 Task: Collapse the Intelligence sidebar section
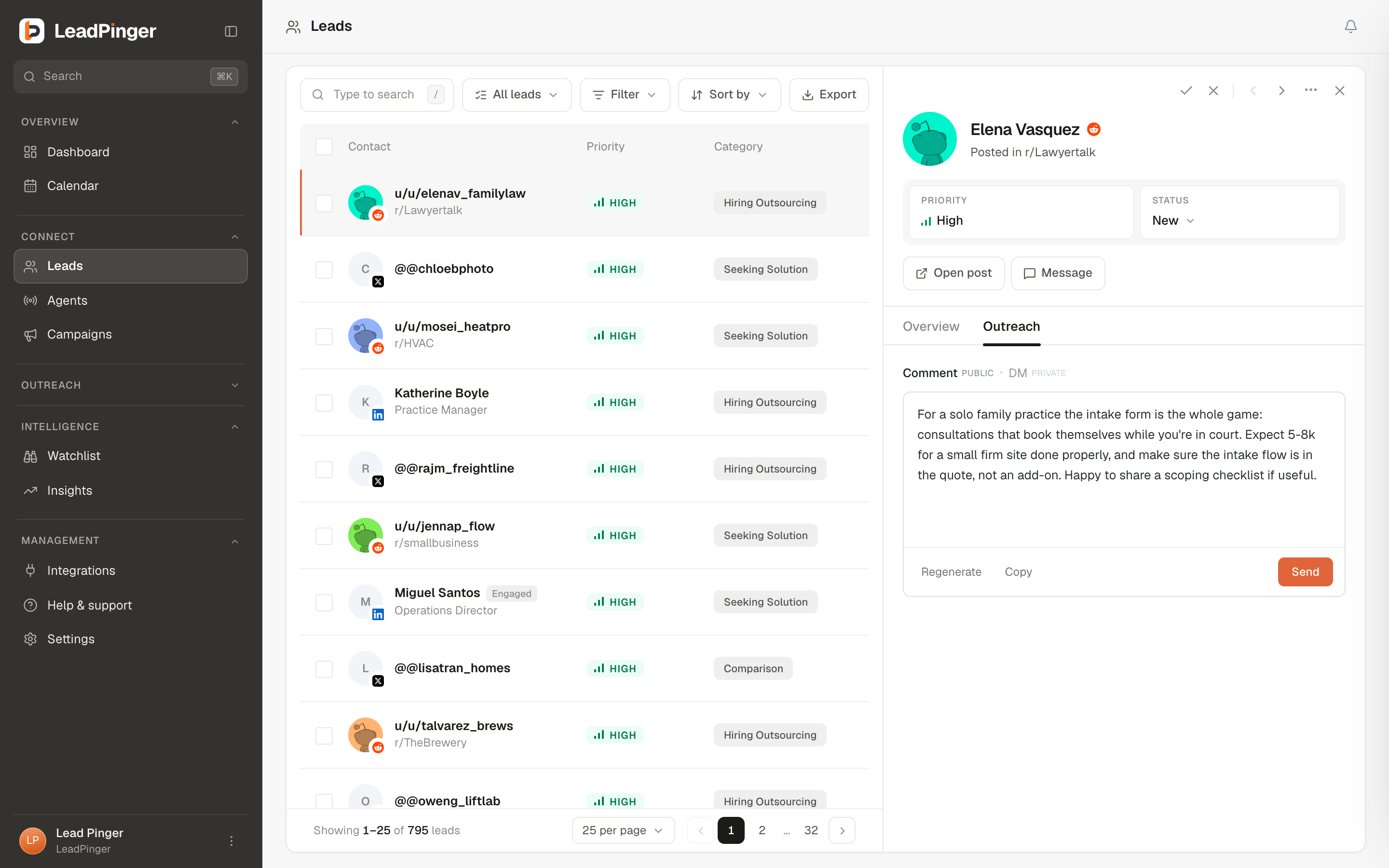click(131, 427)
